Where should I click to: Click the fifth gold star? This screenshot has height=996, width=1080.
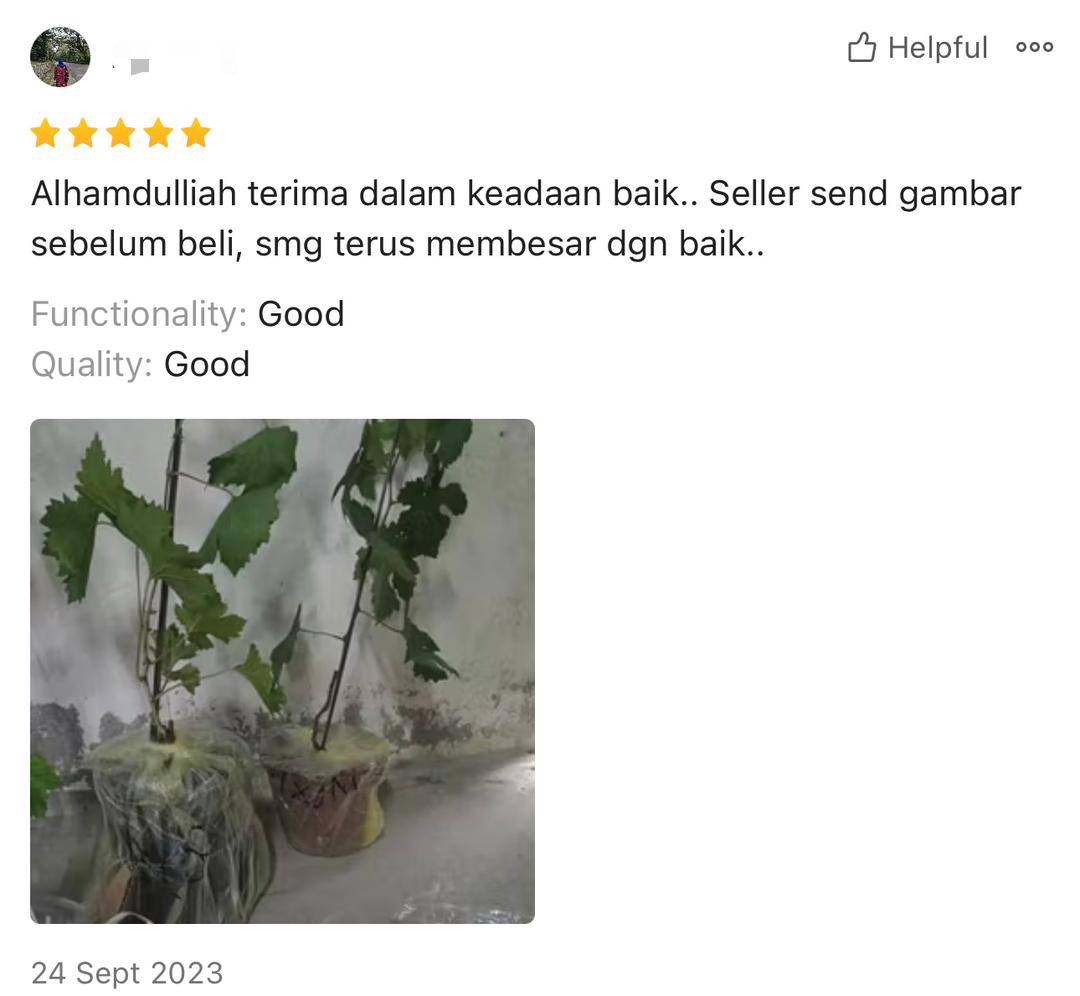click(196, 132)
